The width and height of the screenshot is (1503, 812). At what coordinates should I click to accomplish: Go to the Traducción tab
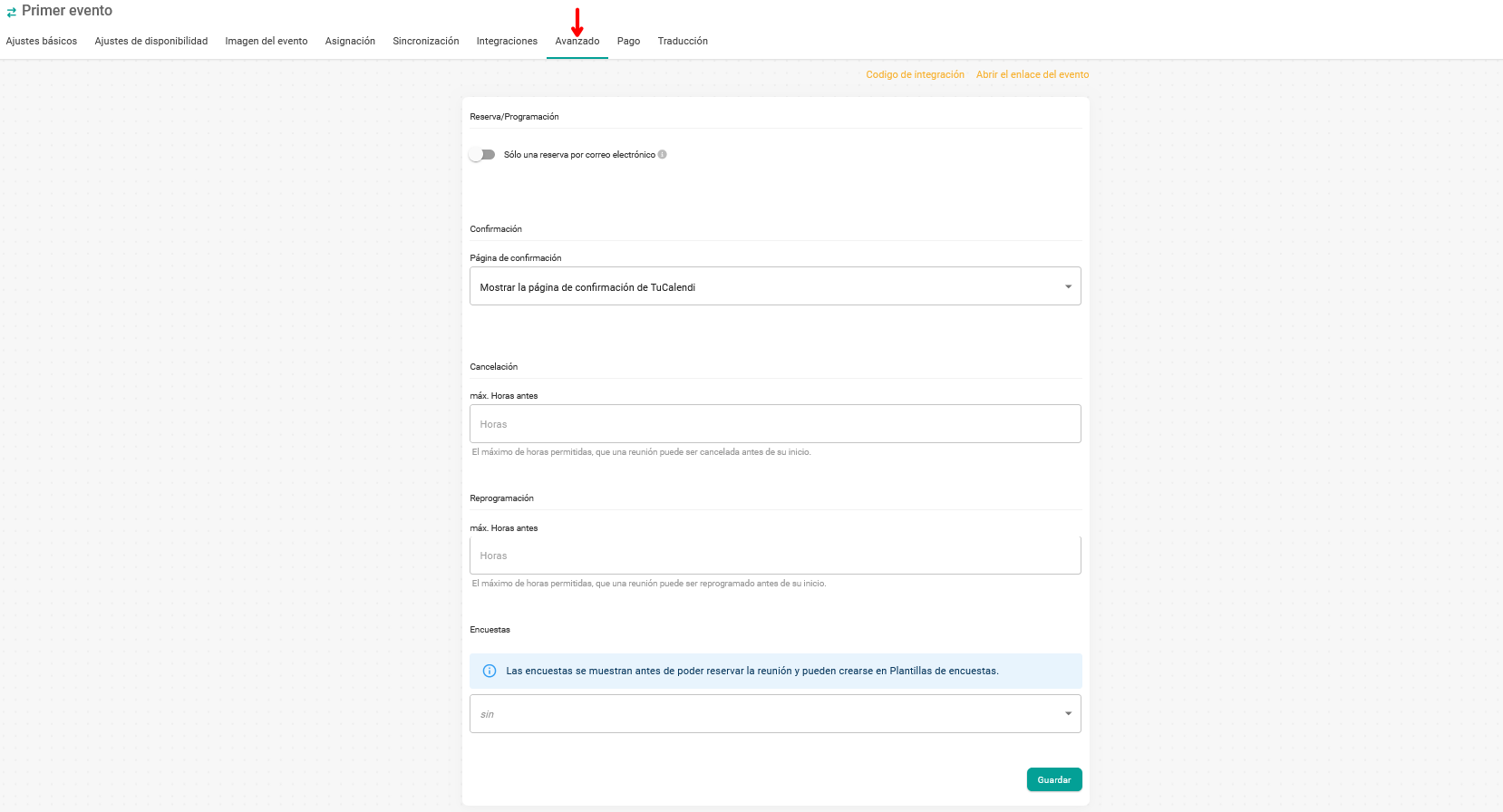tap(683, 41)
